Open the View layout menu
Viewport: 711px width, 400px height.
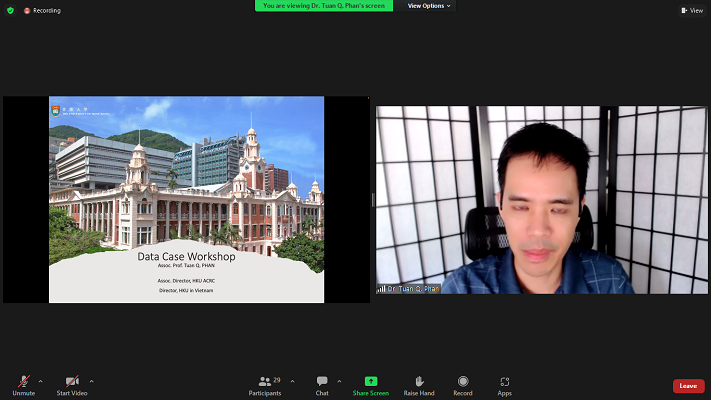[691, 10]
